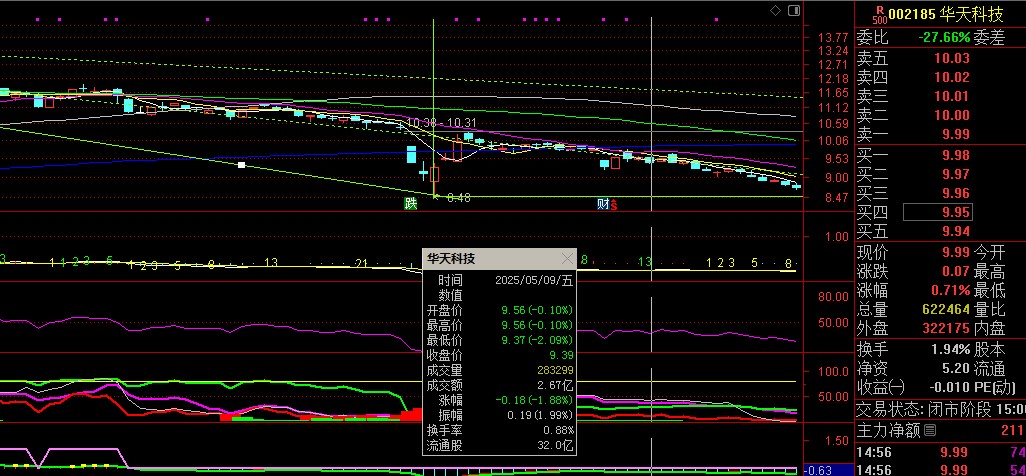Select the 买一 price 9.98
Viewport: 1026px width, 476px height.
[955, 155]
